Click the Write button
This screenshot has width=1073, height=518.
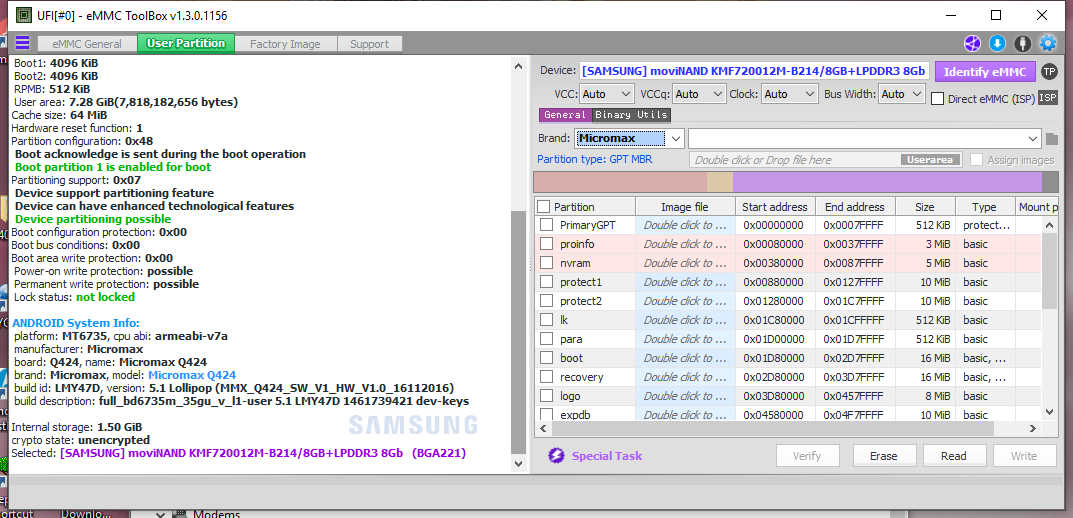(1024, 456)
